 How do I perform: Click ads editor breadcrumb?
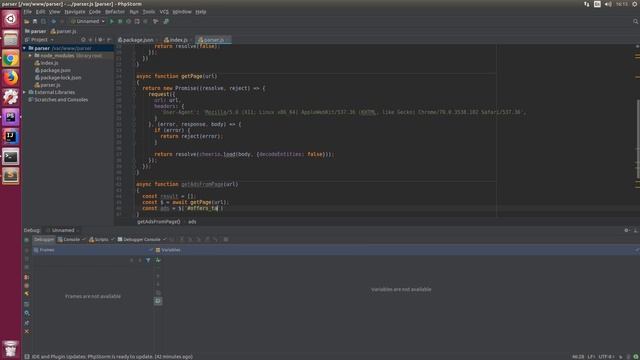tap(192, 222)
